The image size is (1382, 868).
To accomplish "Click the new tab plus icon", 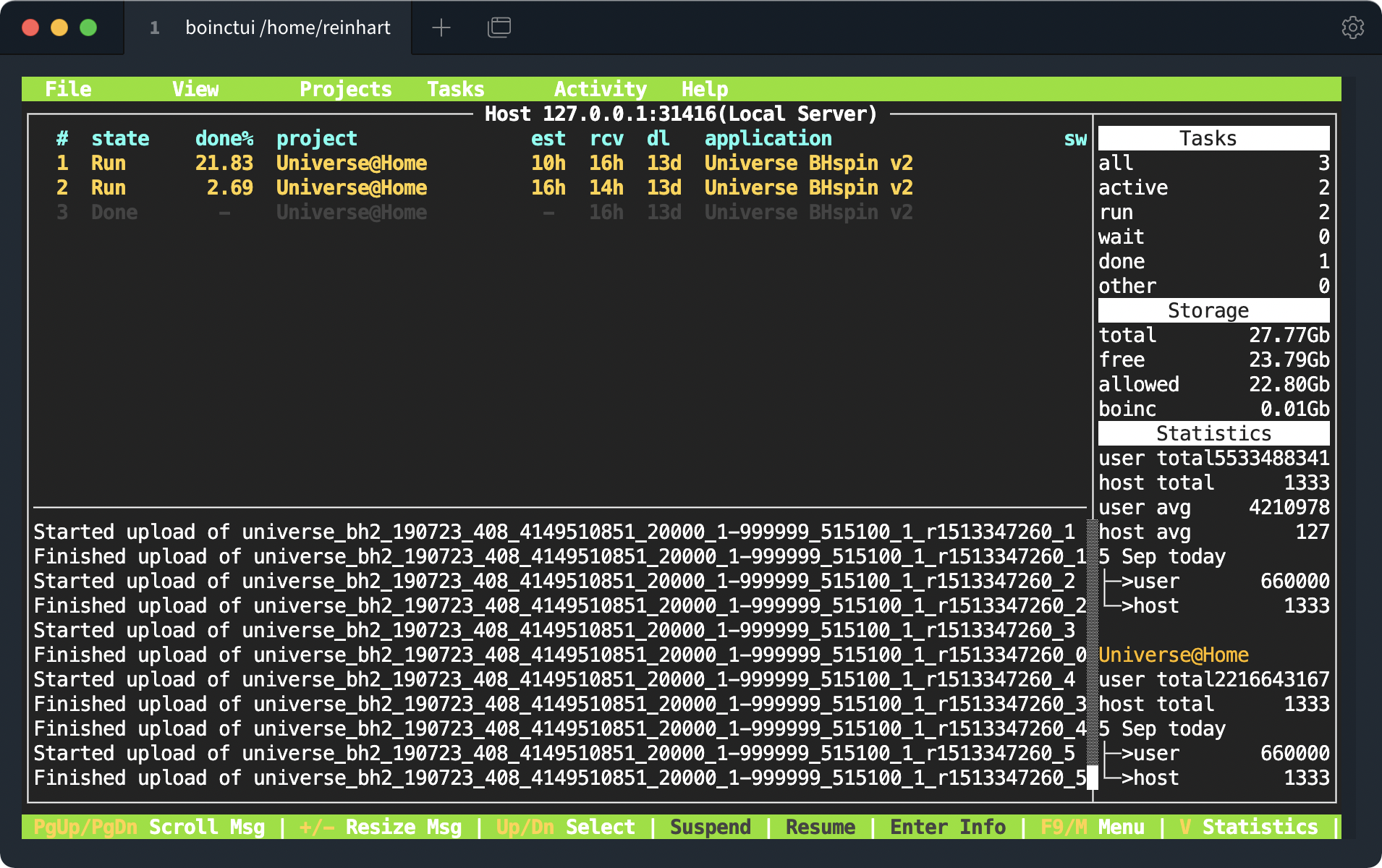I will click(441, 27).
